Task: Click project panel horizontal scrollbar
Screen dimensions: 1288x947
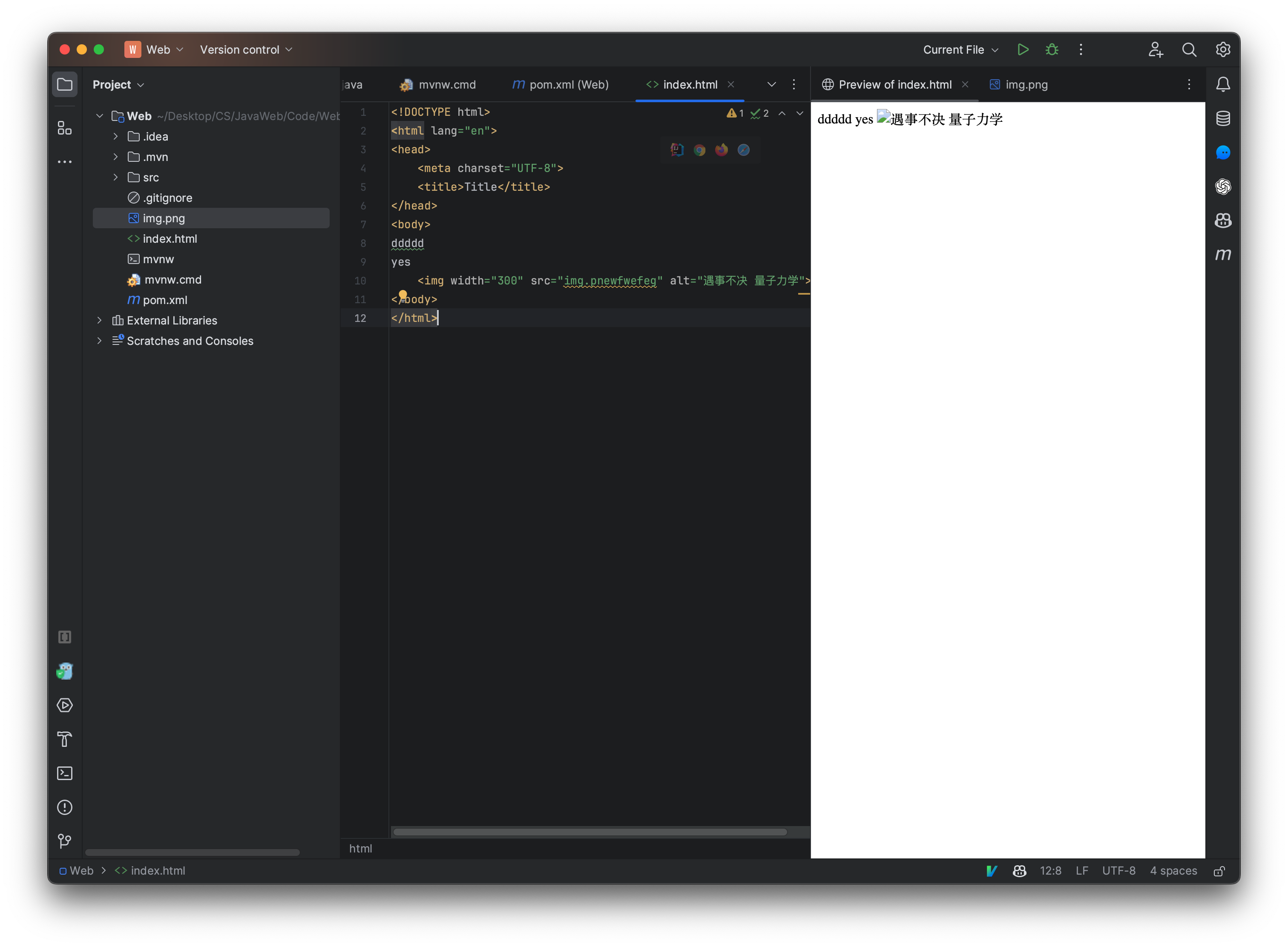Action: (192, 853)
